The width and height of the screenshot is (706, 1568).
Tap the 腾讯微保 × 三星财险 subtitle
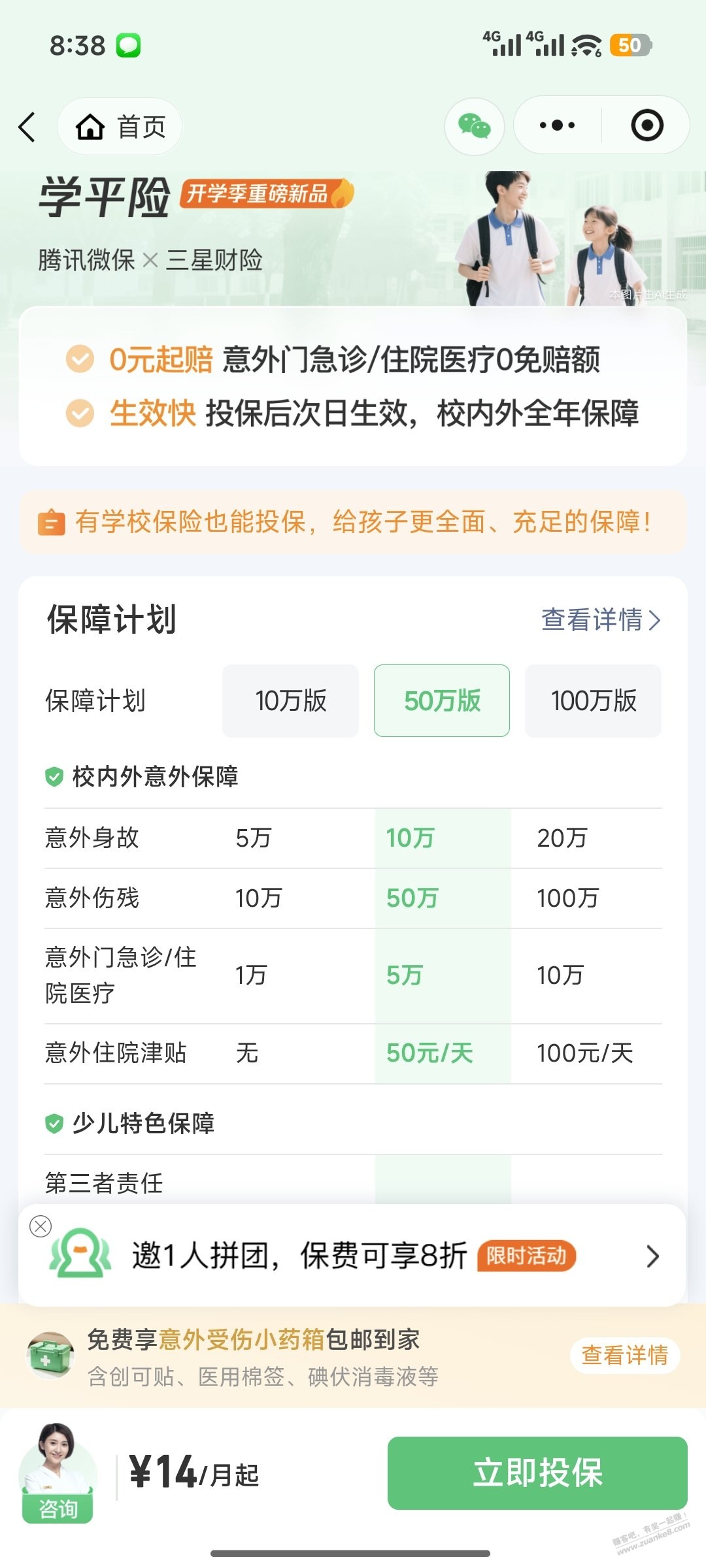150,260
